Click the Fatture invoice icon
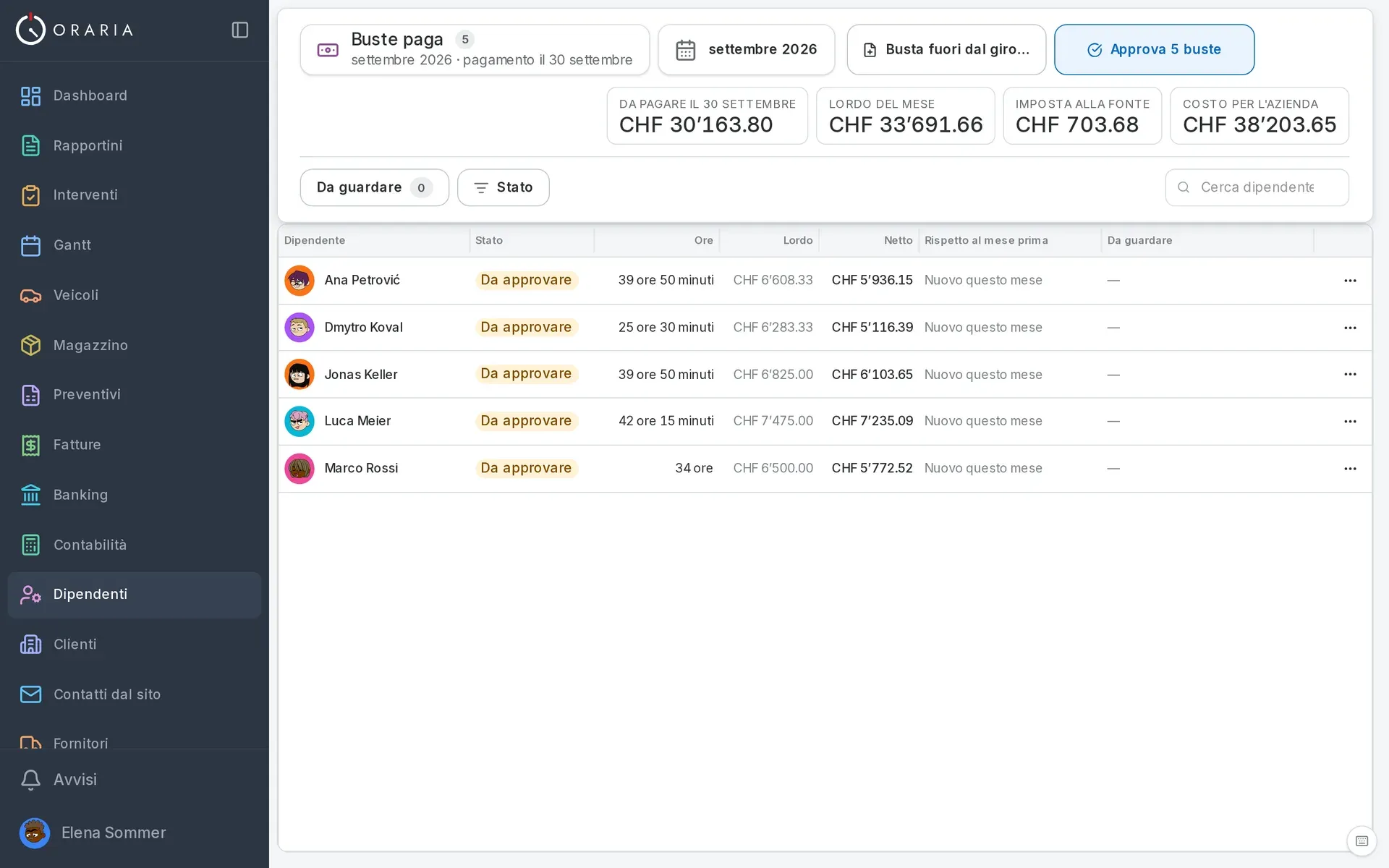The image size is (1389, 868). (x=30, y=445)
